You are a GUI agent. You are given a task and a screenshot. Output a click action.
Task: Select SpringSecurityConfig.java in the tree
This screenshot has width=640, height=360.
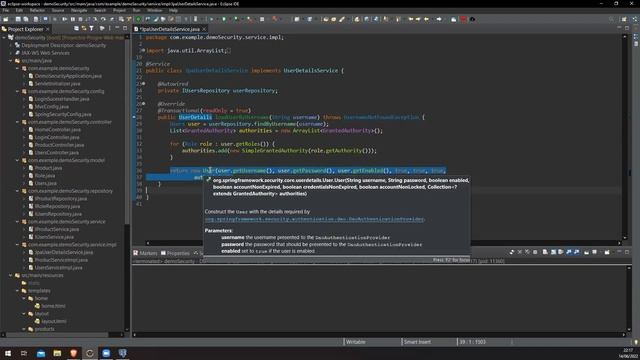click(x=62, y=114)
